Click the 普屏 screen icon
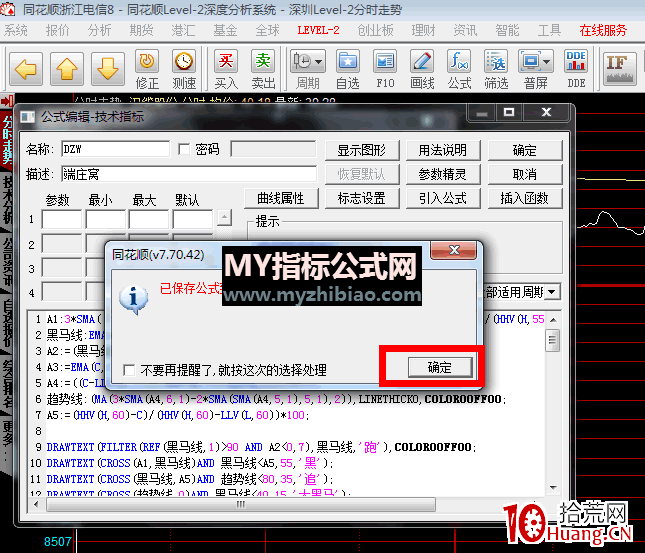 pyautogui.click(x=535, y=62)
